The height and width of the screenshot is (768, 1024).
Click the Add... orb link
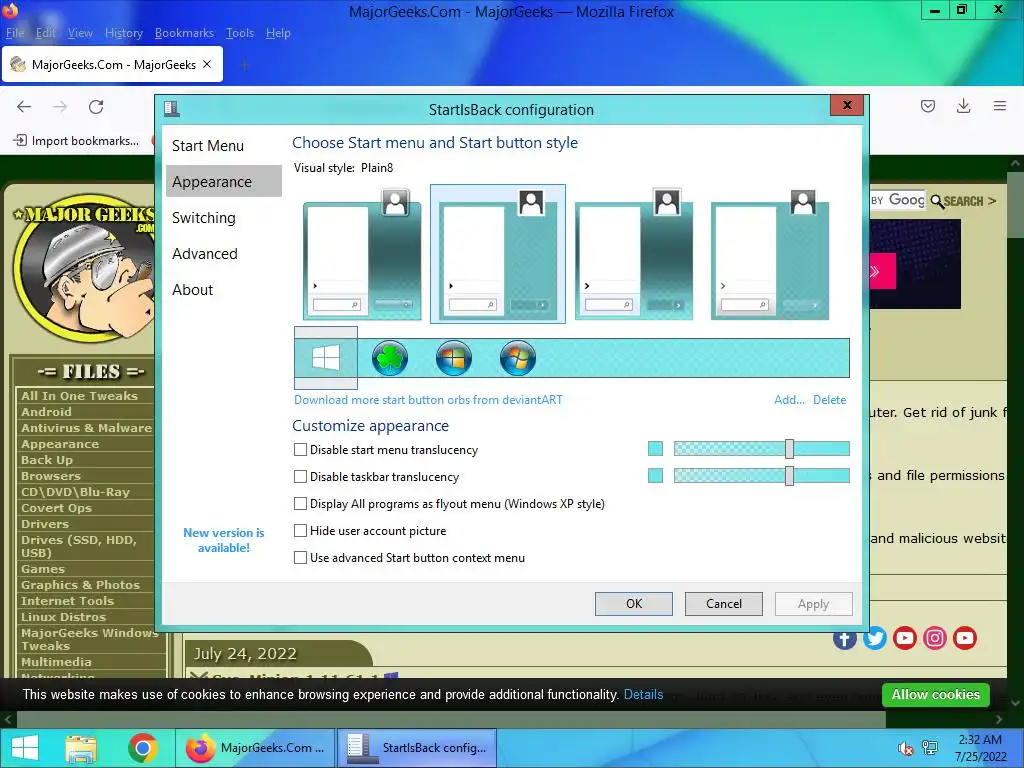(x=790, y=400)
